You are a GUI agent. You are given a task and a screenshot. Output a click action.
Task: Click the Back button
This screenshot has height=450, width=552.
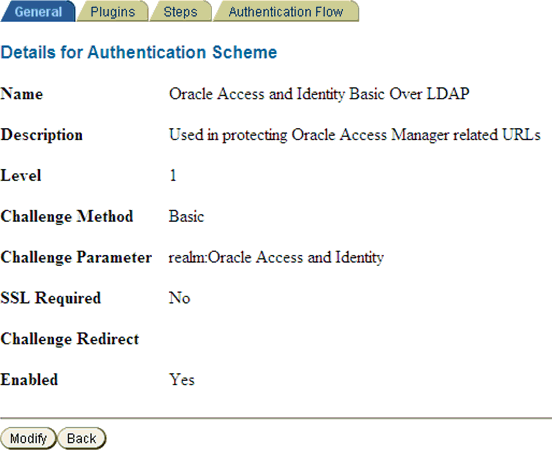[x=81, y=438]
